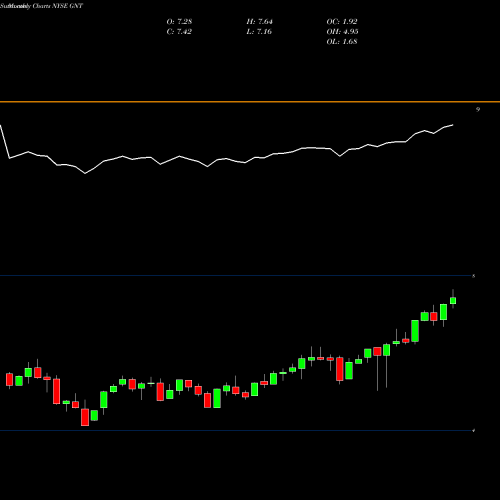This screenshot has width=500, height=500.
Task: Click the chart title ending in NYSE GNT
Action: [42, 6]
